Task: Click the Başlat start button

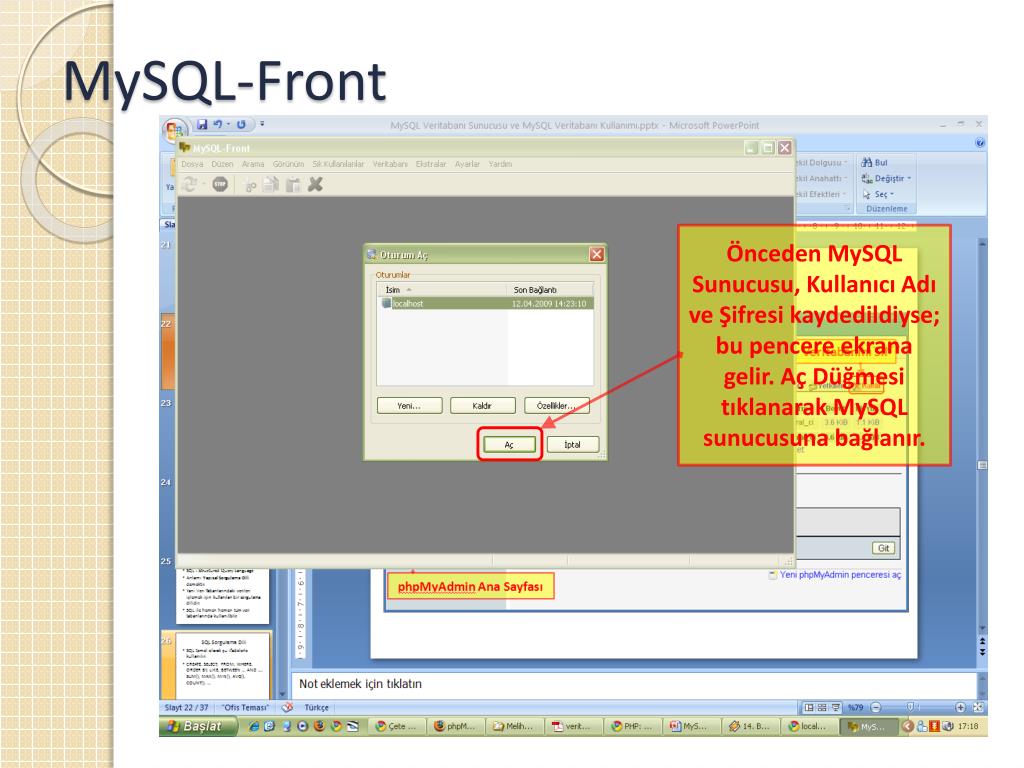Action: click(x=197, y=726)
